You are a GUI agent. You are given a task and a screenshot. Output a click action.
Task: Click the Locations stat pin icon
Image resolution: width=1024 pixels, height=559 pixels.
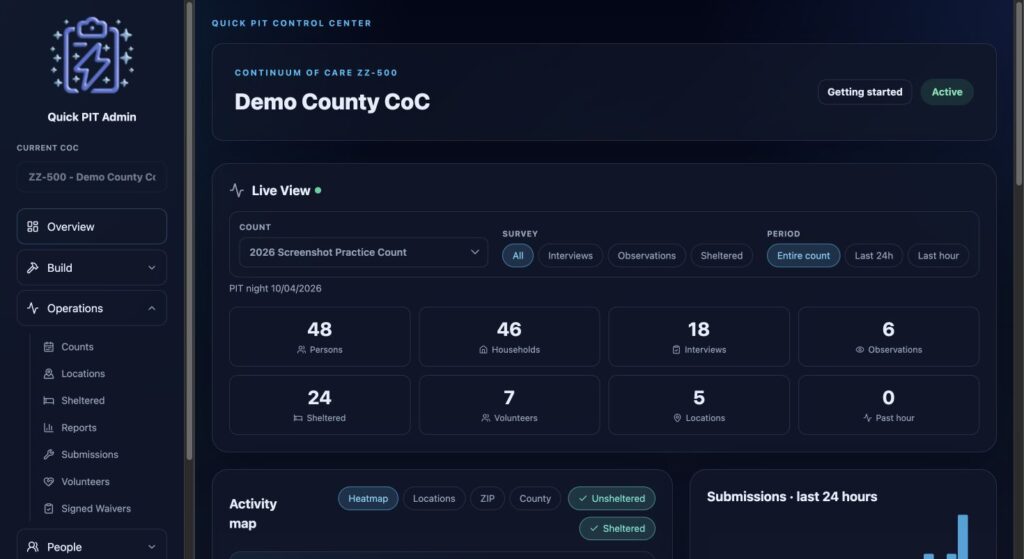pos(677,418)
